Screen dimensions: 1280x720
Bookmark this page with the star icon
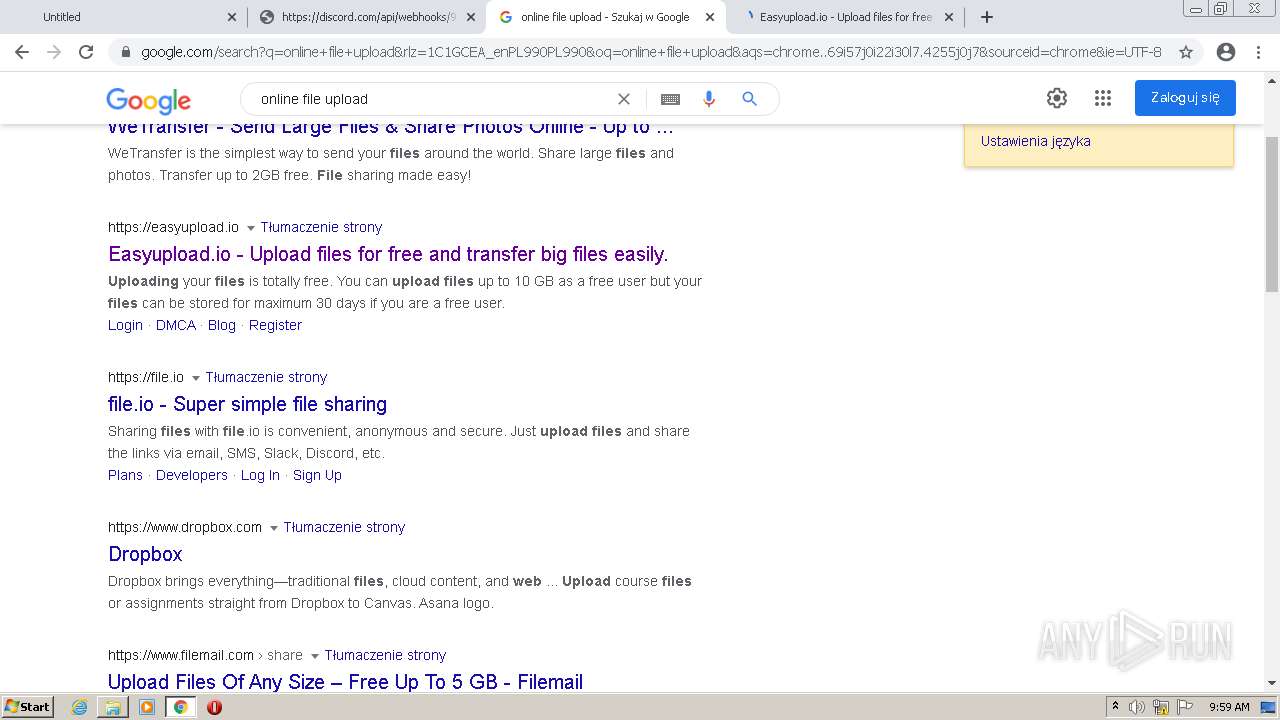pos(1186,52)
